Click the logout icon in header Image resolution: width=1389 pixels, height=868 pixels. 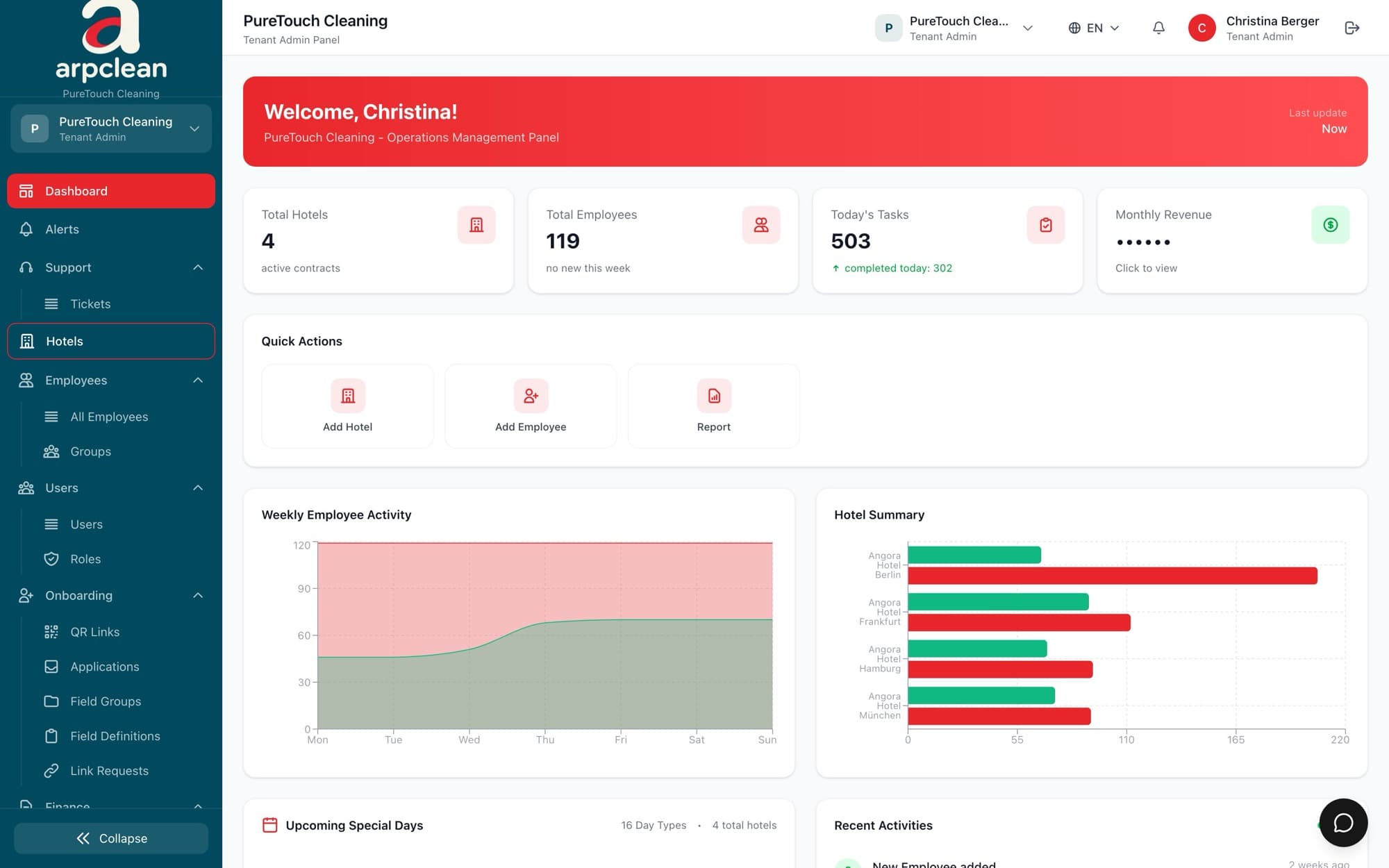1351,28
